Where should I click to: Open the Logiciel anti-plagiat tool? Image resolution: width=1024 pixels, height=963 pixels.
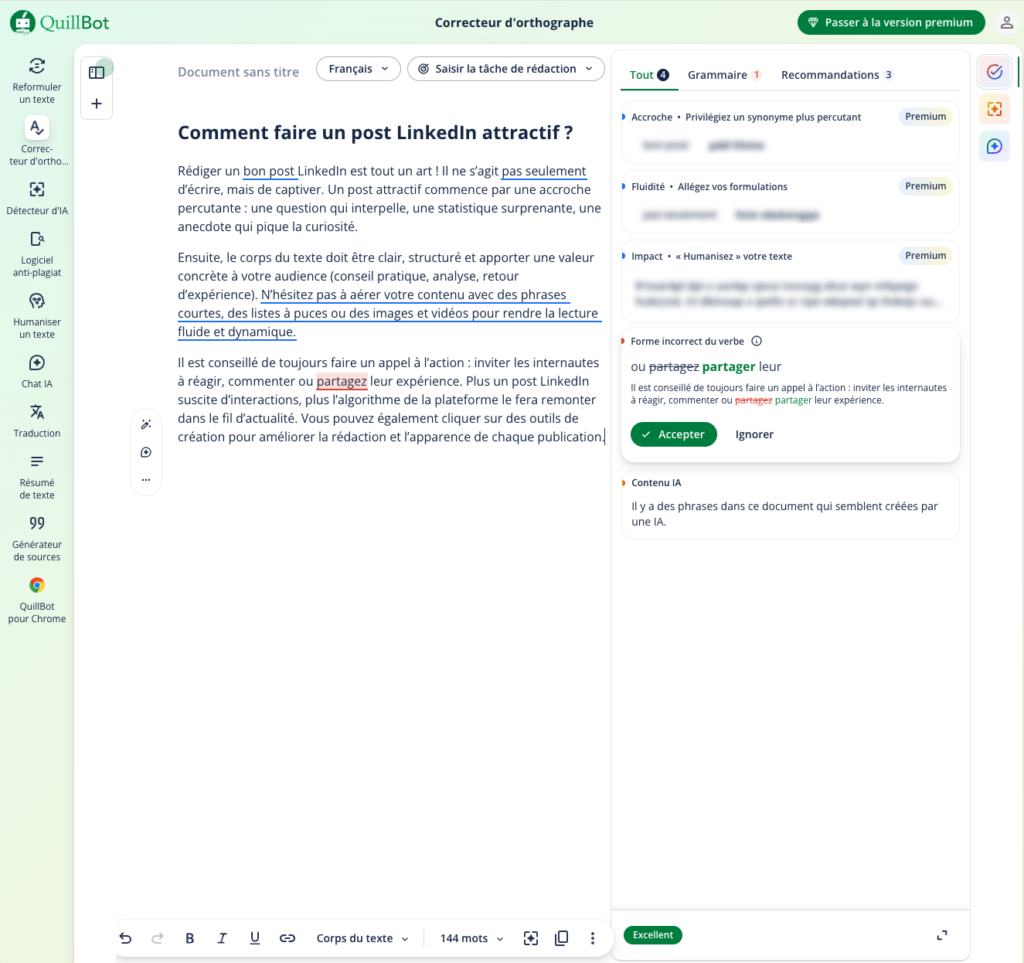click(x=37, y=248)
